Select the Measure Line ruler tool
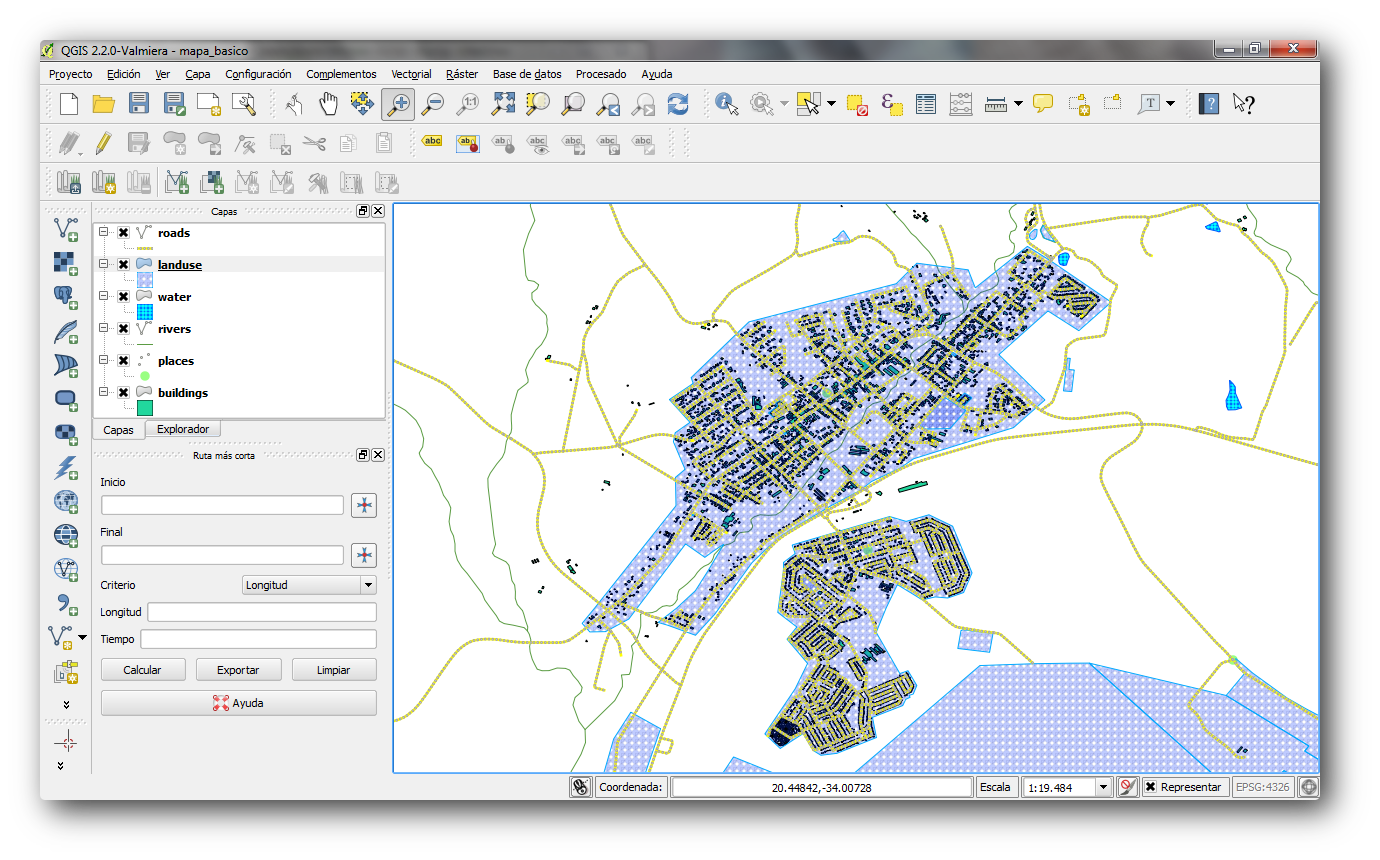The width and height of the screenshot is (1380, 860). tap(995, 103)
